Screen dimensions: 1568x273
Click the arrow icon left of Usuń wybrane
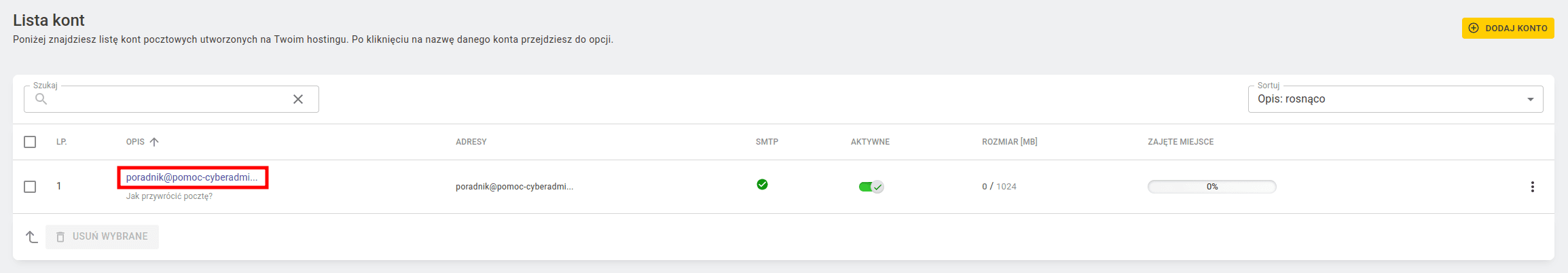tap(31, 236)
